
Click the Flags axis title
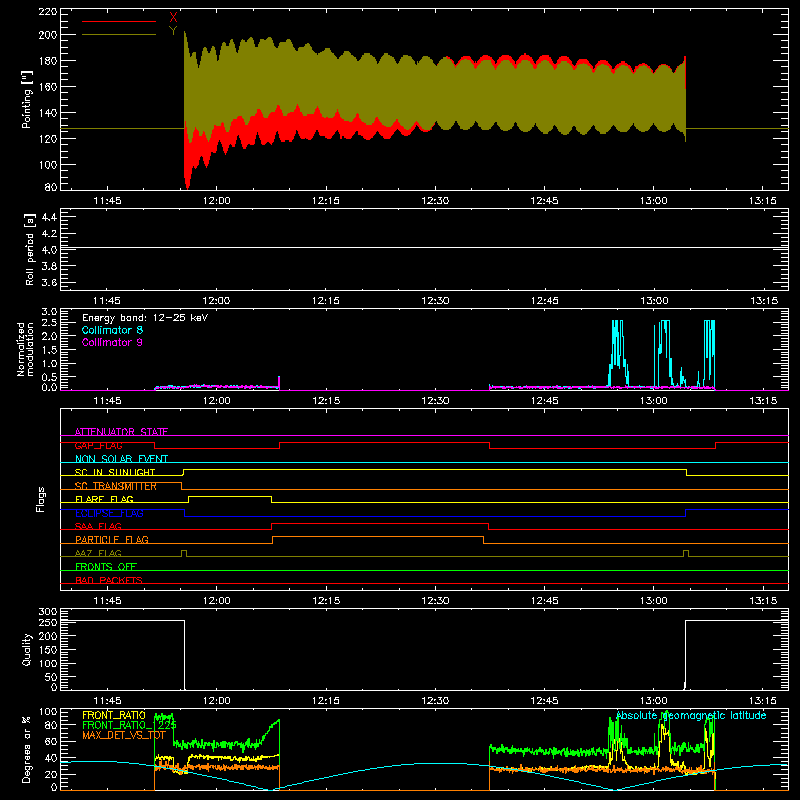[40, 500]
